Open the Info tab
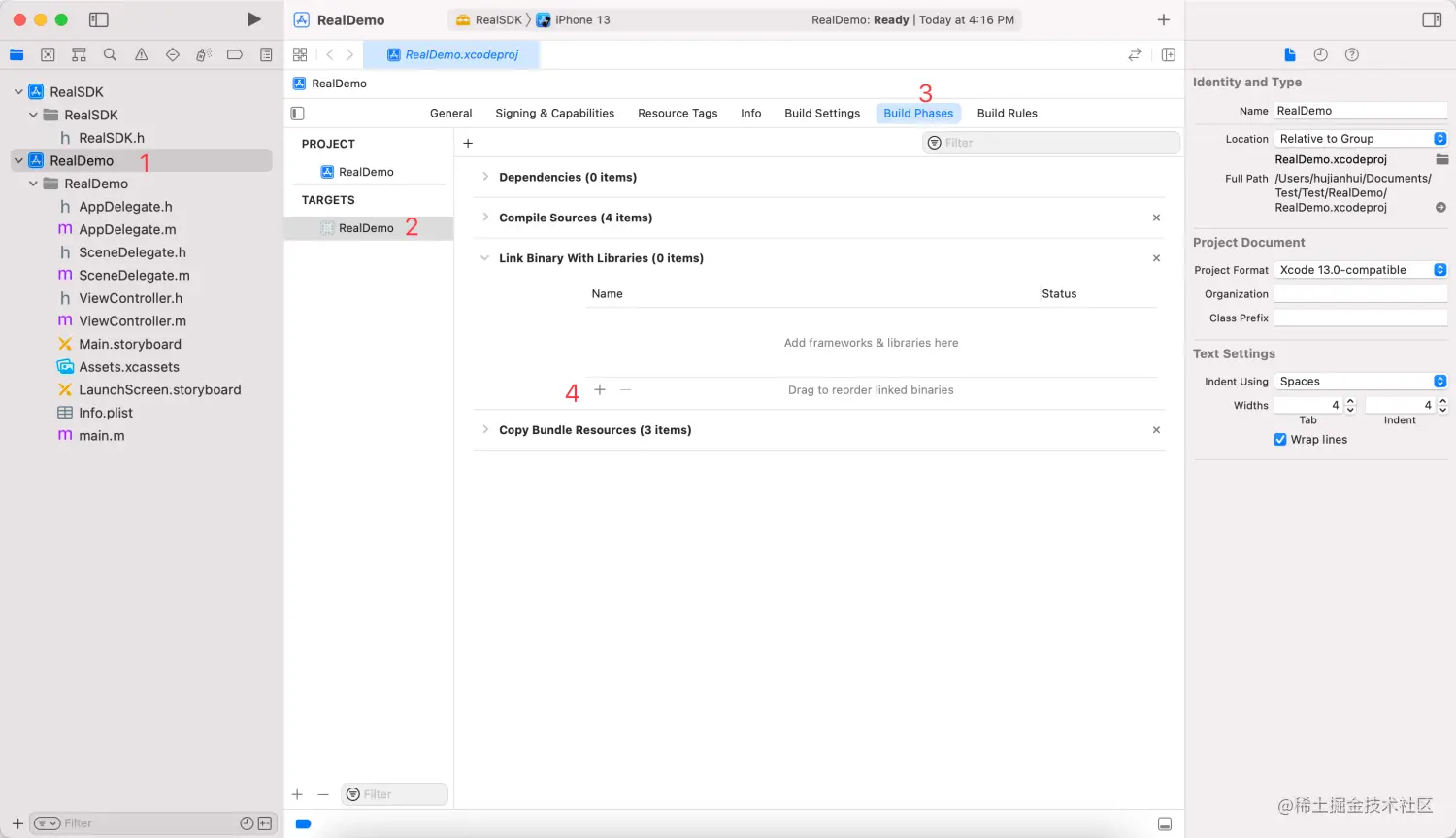1456x838 pixels. (x=750, y=114)
